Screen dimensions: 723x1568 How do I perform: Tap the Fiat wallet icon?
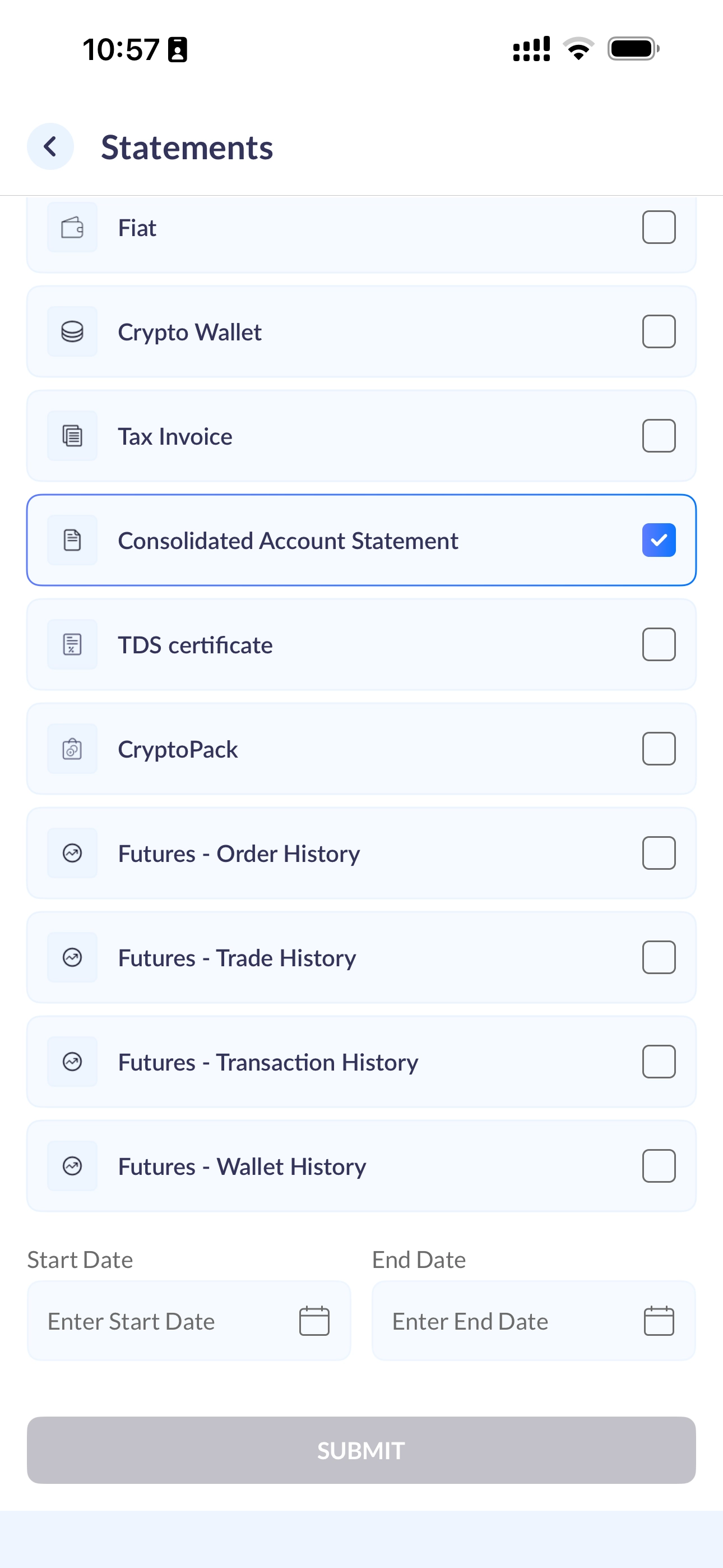pos(72,228)
